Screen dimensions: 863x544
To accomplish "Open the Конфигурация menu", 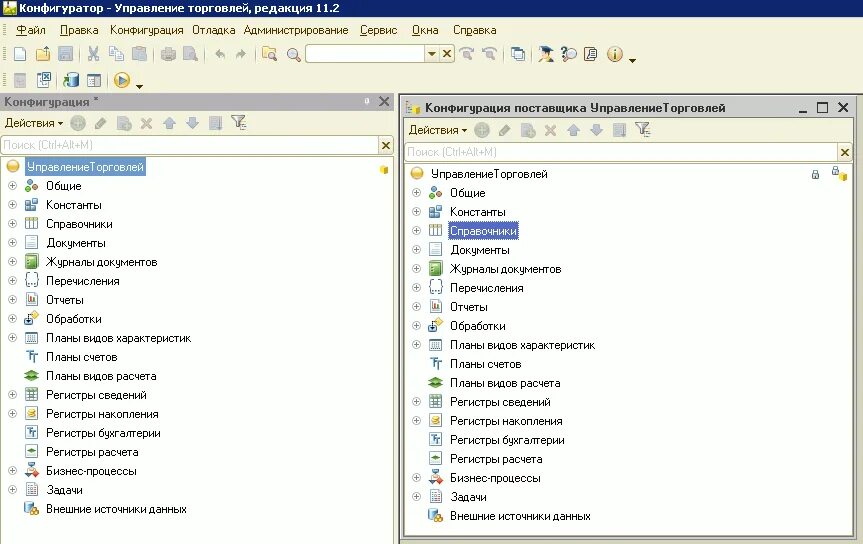I will (x=146, y=30).
